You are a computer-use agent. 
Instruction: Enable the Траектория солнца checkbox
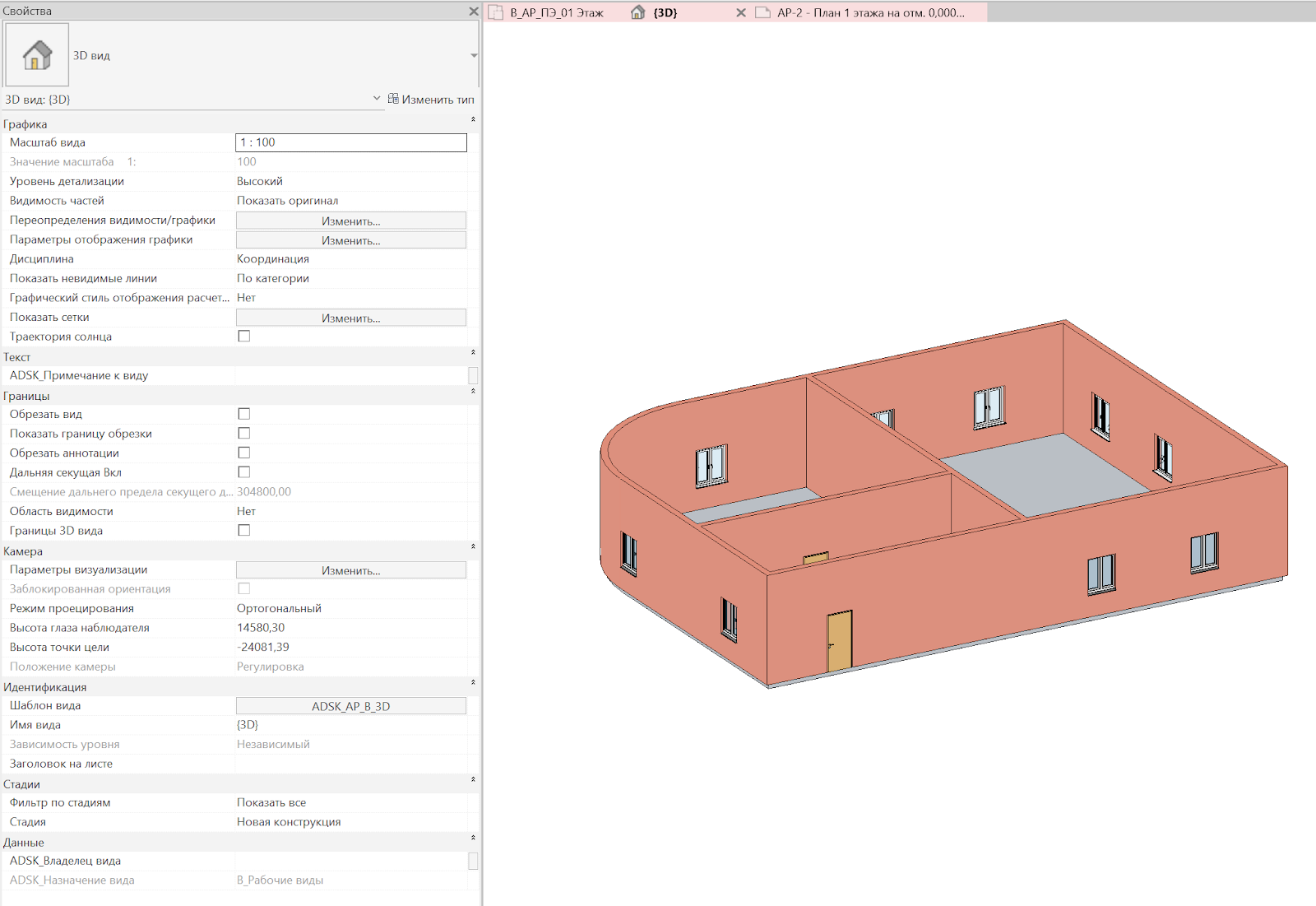pos(244,337)
